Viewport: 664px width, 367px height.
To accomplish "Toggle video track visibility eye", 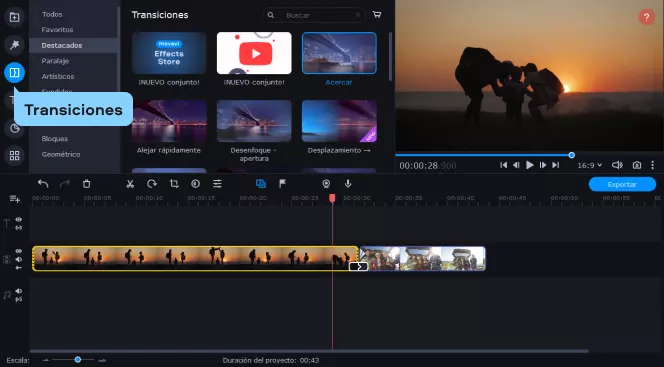I will coord(19,251).
